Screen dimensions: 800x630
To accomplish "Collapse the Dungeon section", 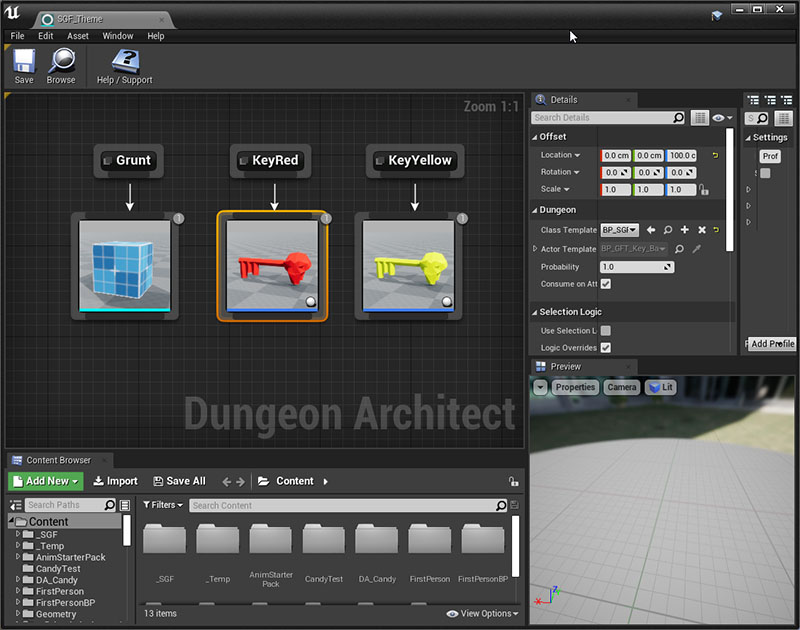I will click(x=535, y=210).
